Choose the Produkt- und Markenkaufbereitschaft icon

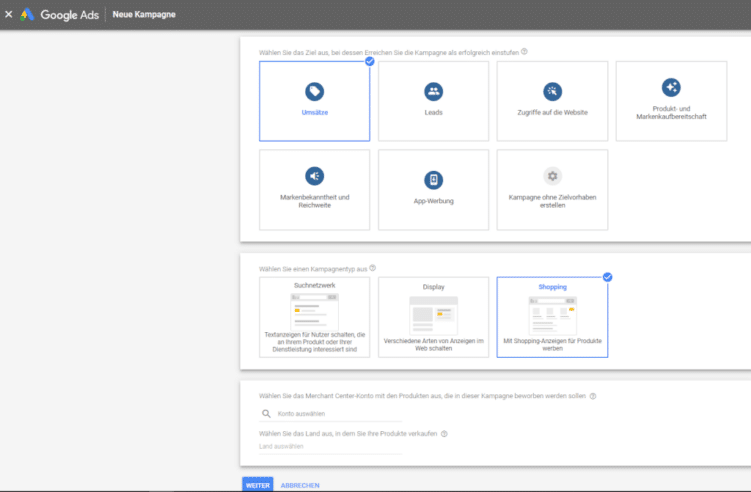tap(671, 88)
